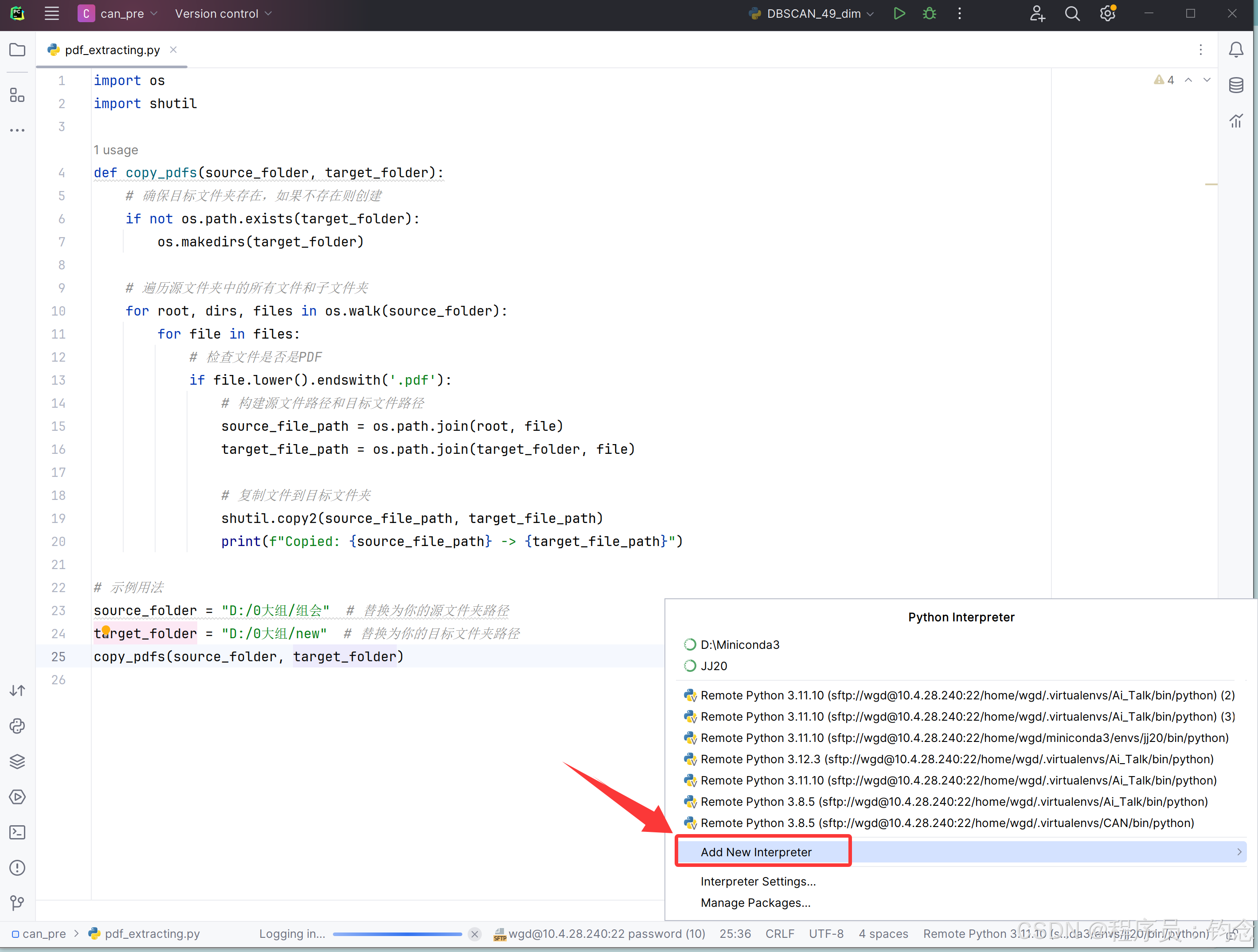Image resolution: width=1258 pixels, height=952 pixels.
Task: Open the Python Packages panel
Action: pyautogui.click(x=17, y=761)
